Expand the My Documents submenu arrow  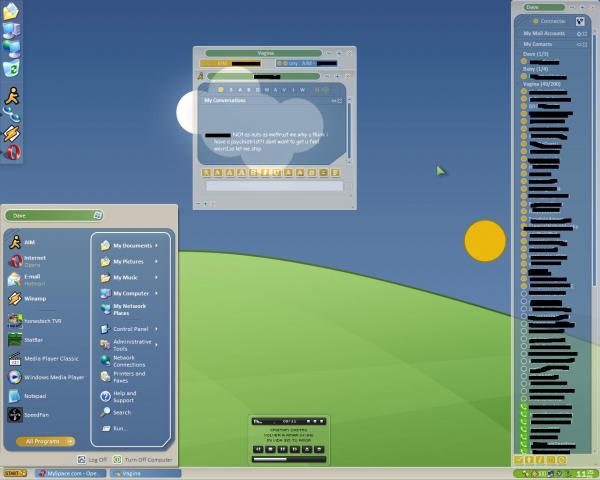(157, 245)
